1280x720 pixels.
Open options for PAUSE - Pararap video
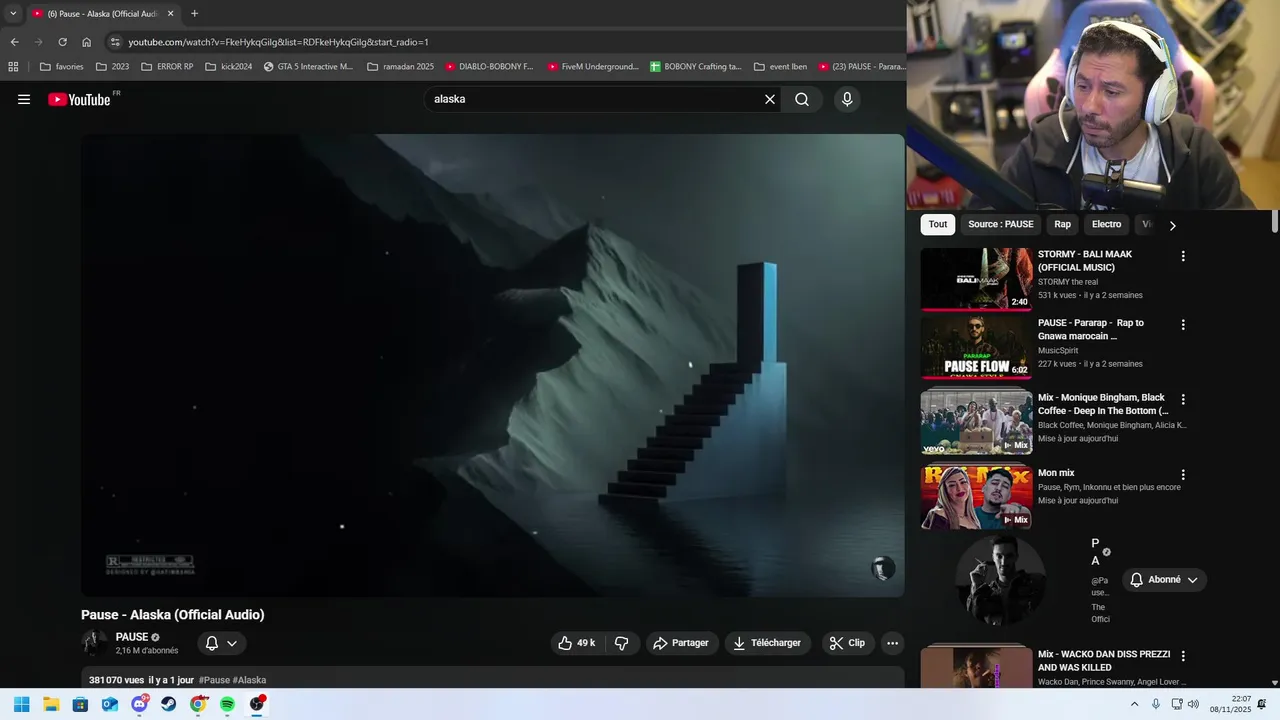point(1183,325)
